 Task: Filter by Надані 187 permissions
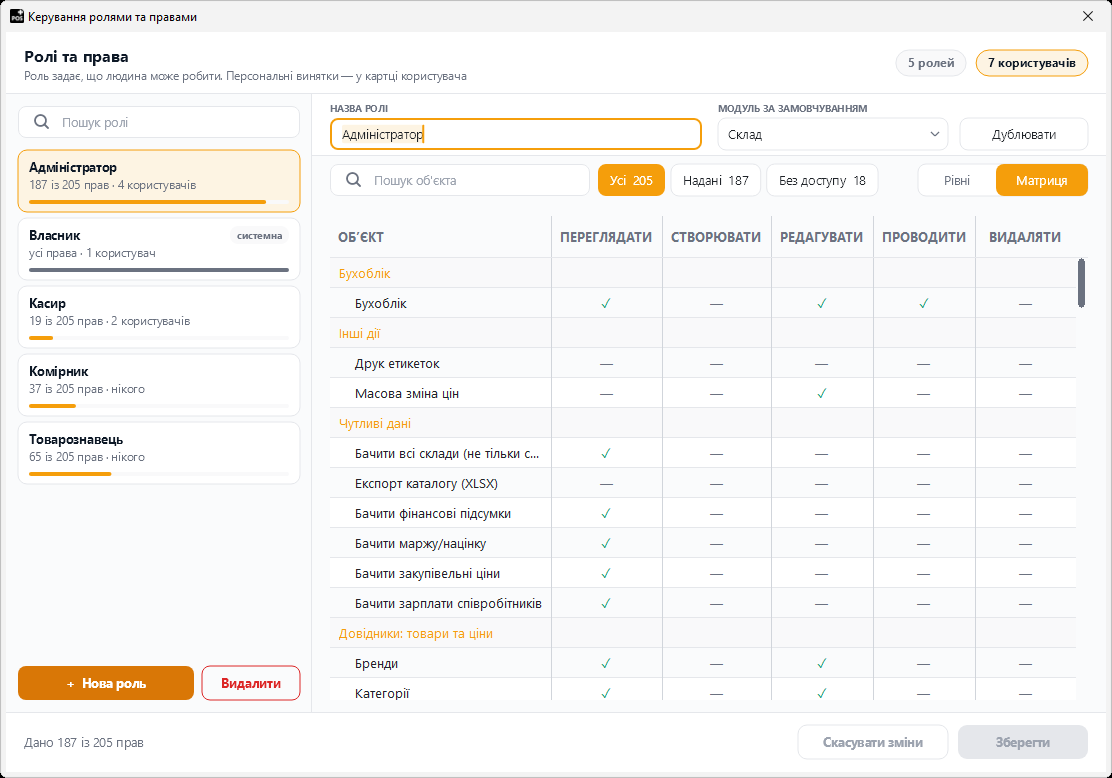tap(716, 180)
